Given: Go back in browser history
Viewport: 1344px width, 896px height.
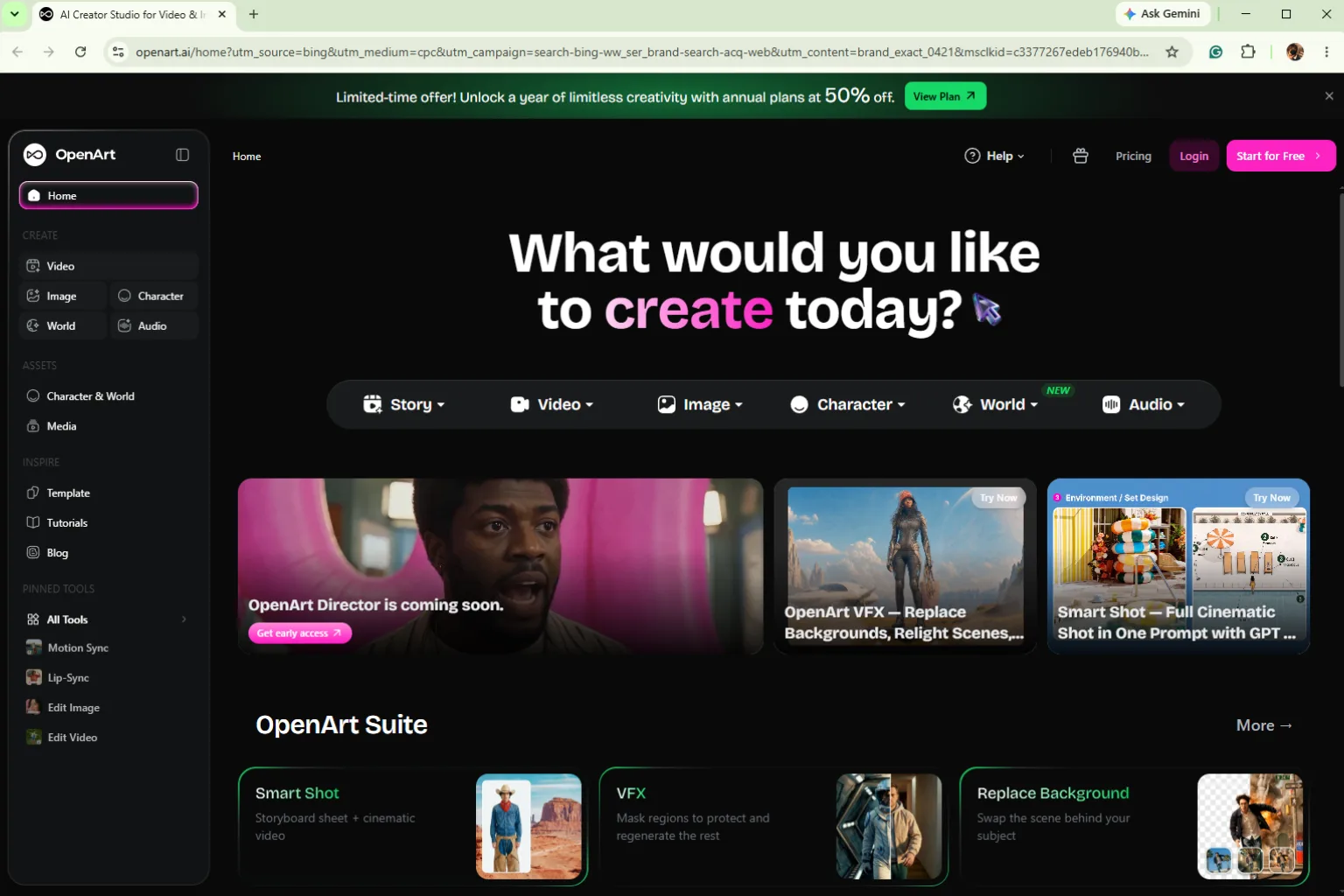Looking at the screenshot, I should [17, 52].
